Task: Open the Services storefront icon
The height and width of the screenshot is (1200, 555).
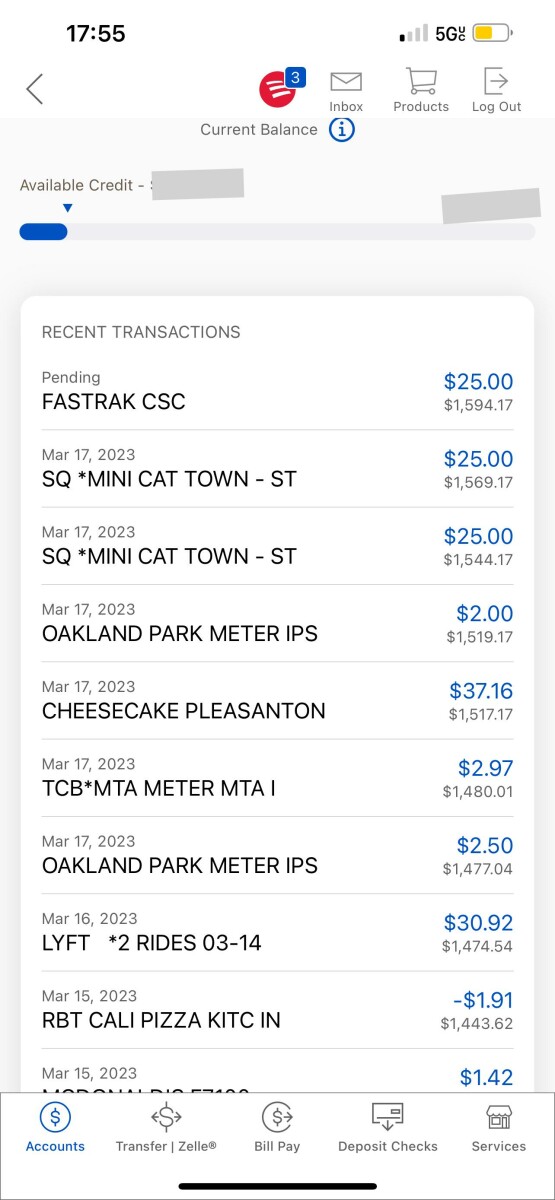Action: point(498,1116)
